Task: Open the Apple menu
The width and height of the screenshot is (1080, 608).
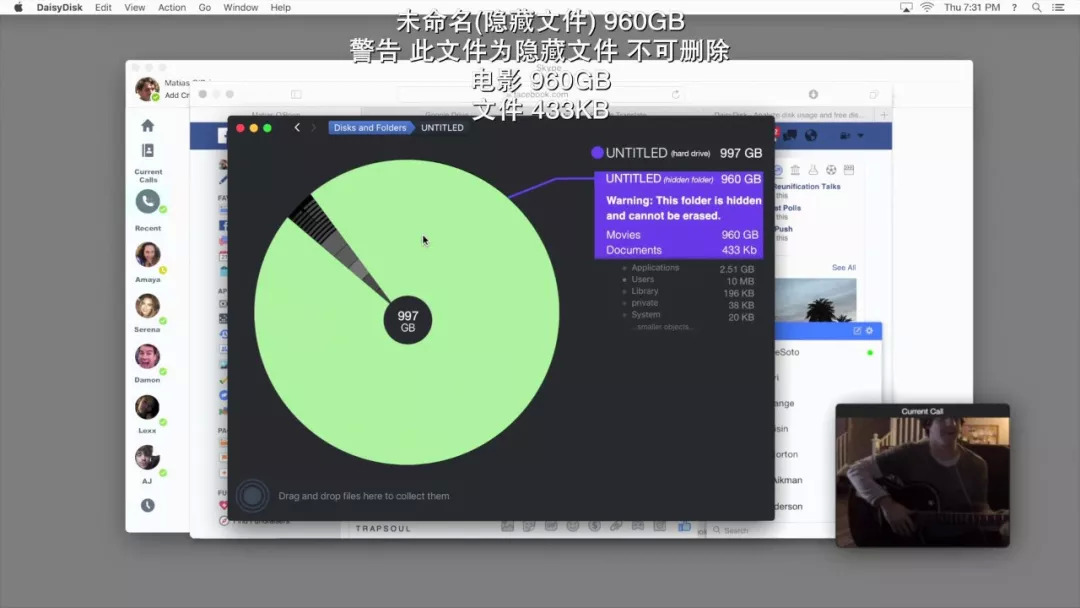Action: 18,8
